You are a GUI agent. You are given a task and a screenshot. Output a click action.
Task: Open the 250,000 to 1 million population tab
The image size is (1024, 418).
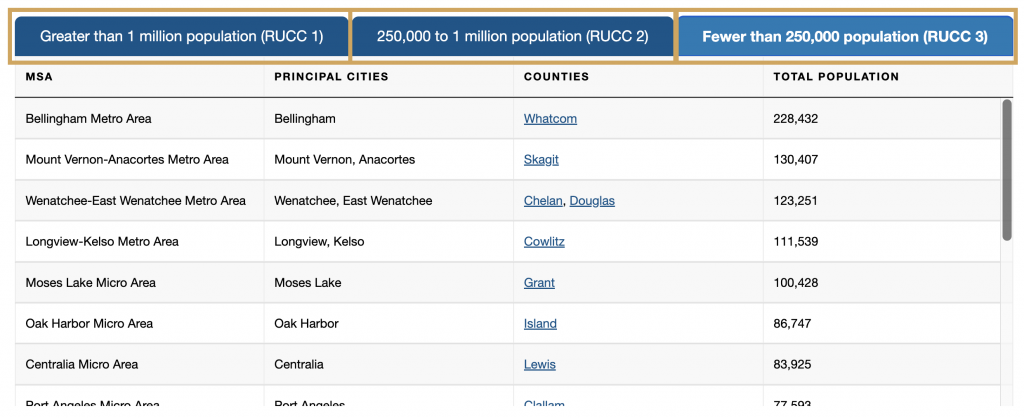click(513, 37)
